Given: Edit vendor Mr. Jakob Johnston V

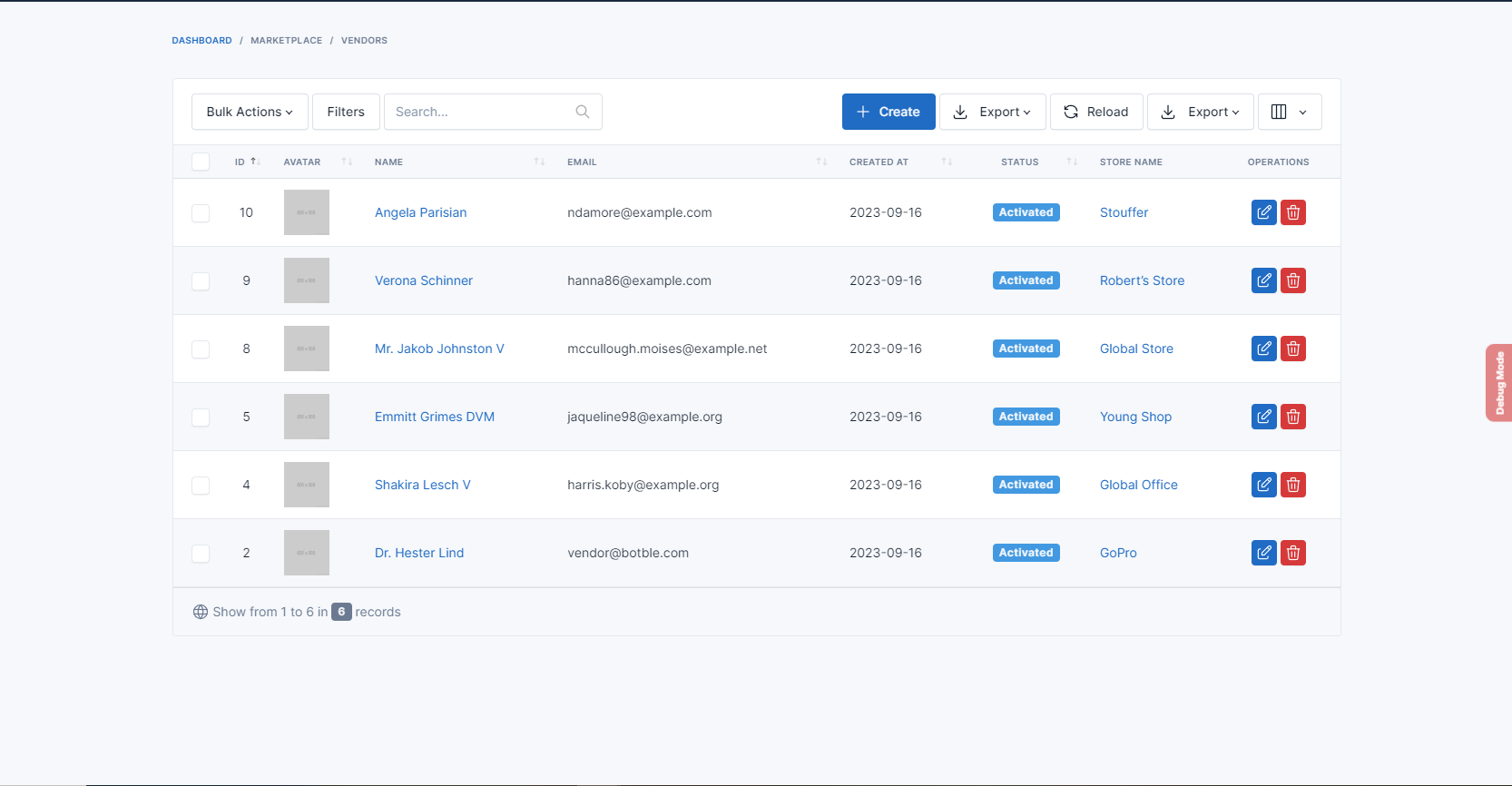Looking at the screenshot, I should (1263, 349).
